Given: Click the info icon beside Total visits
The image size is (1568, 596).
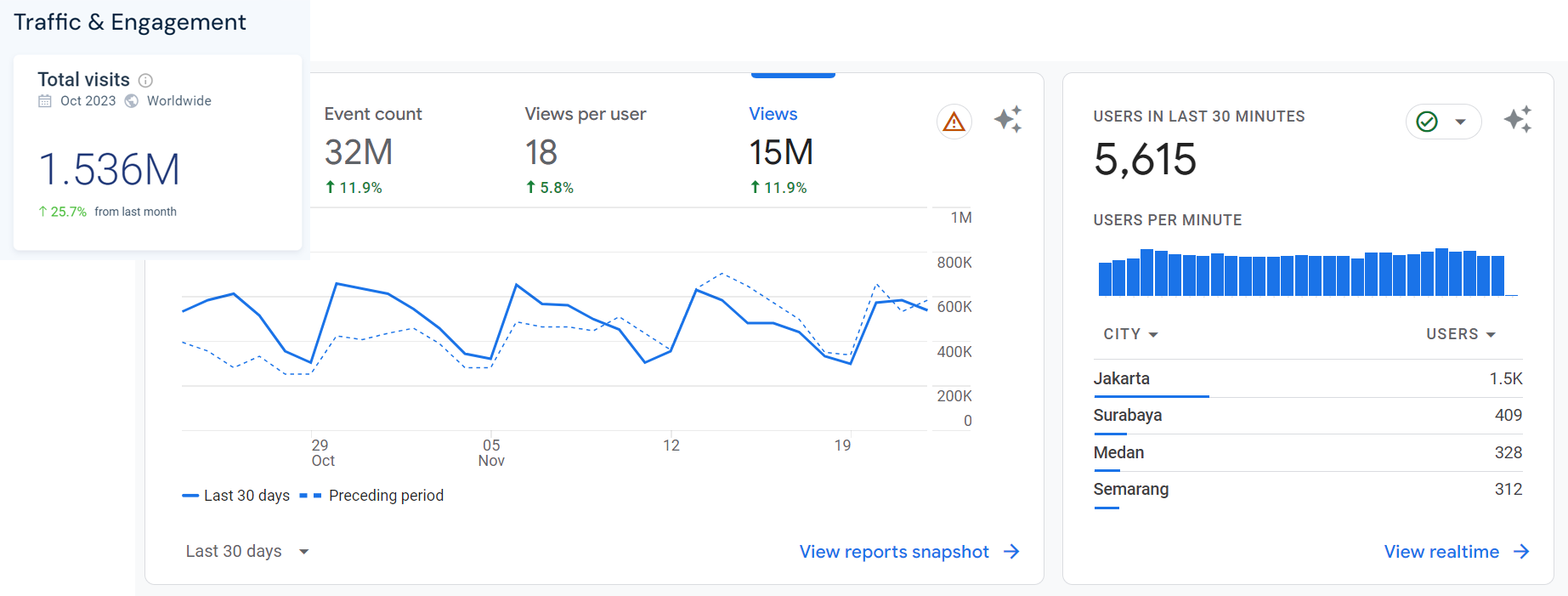Looking at the screenshot, I should (145, 81).
